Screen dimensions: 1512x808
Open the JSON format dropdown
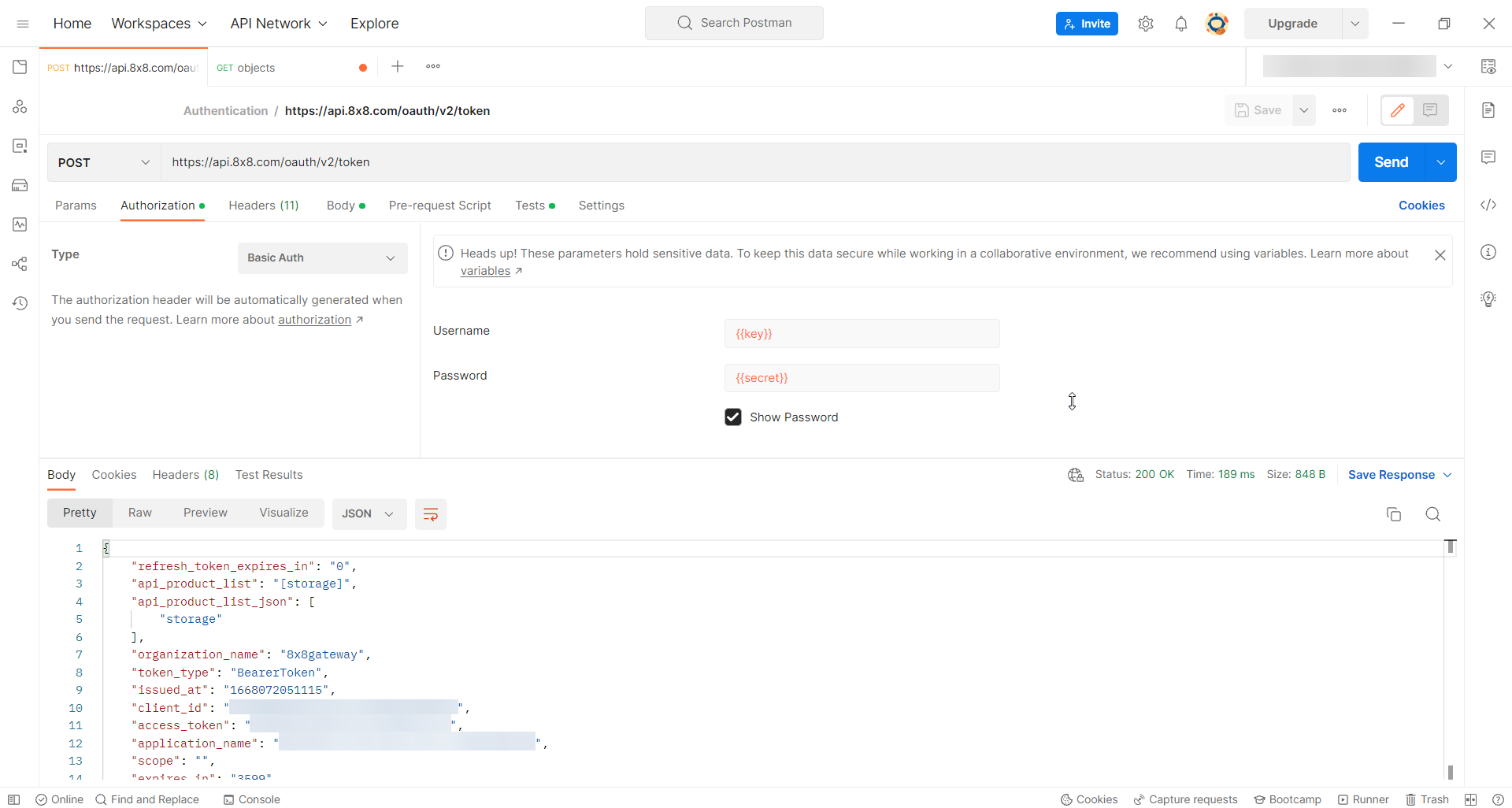pos(368,514)
